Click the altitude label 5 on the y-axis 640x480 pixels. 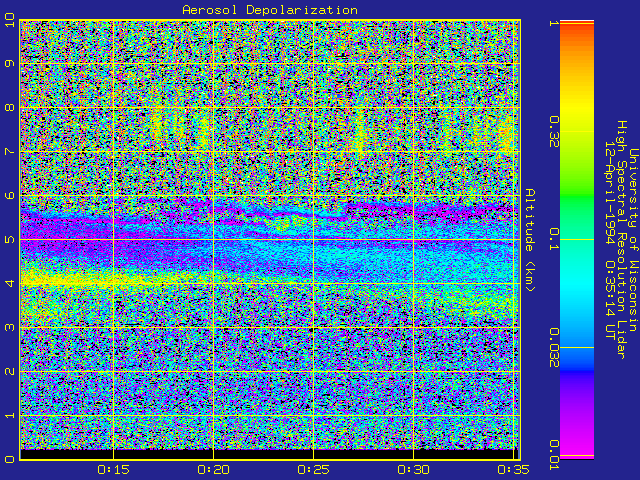coord(9,240)
